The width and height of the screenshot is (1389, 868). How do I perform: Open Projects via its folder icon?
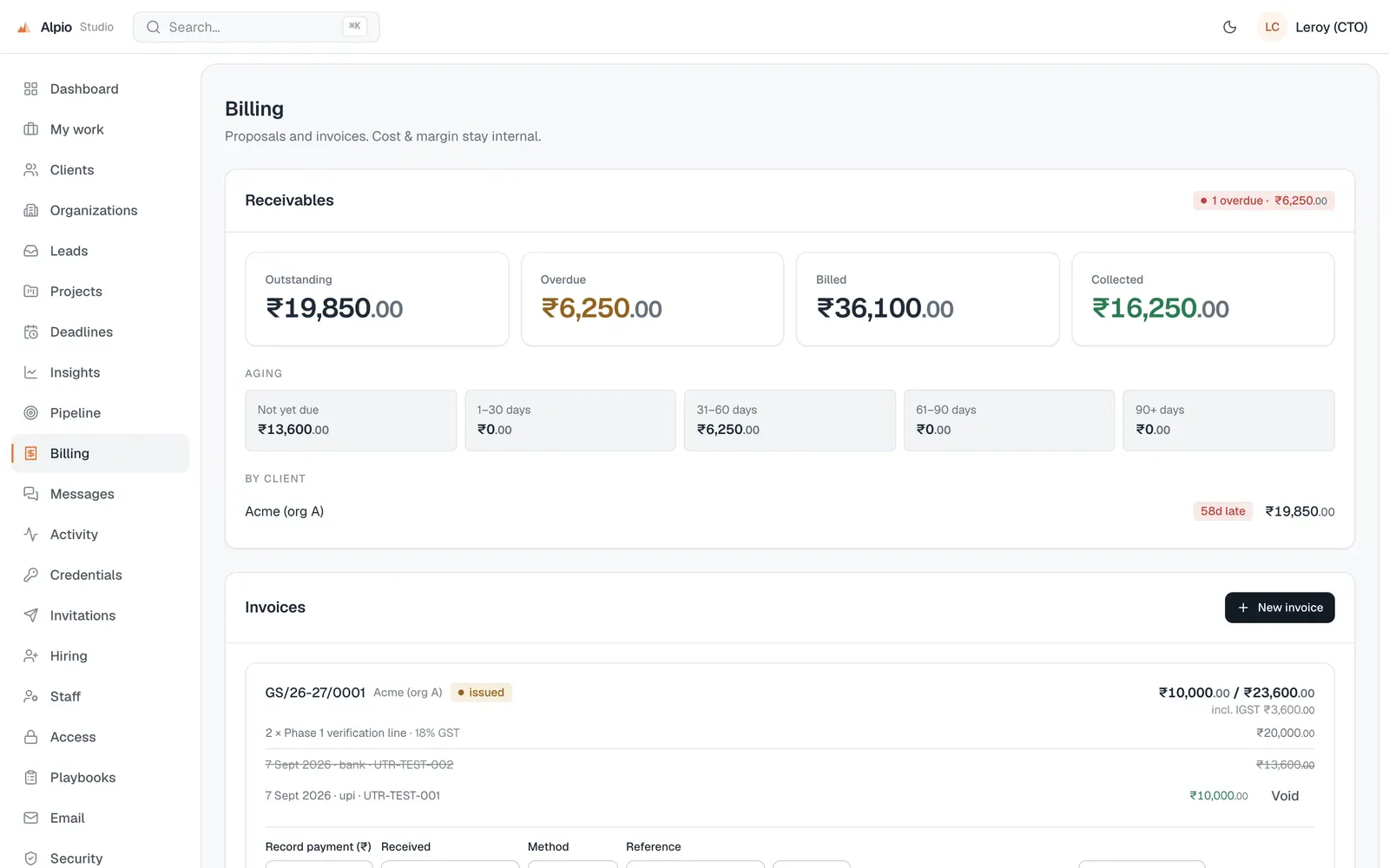click(x=31, y=292)
